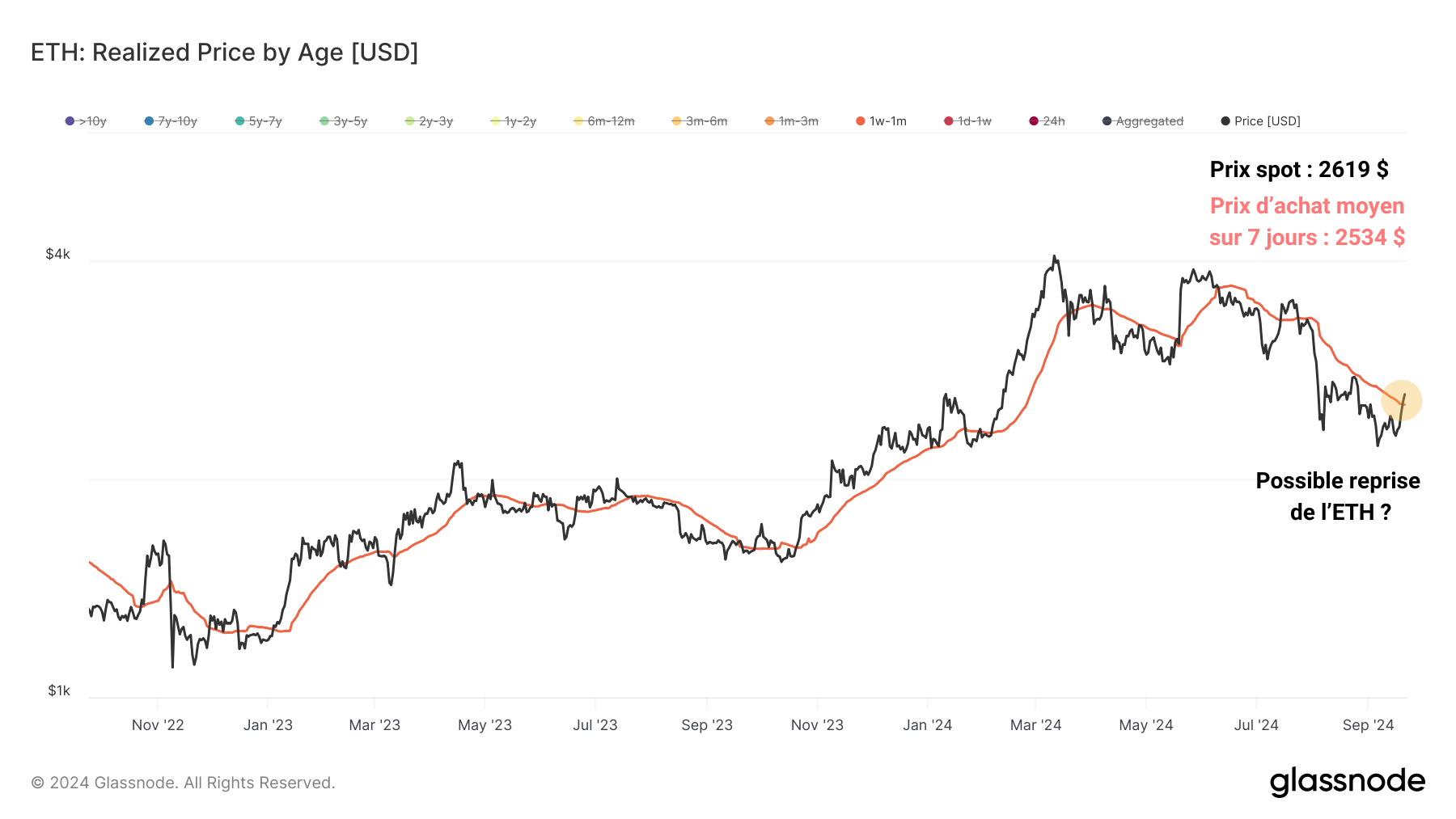Click the 3y-5y green legend dot
Viewport: 1456px width, 819px height.
coord(324,121)
